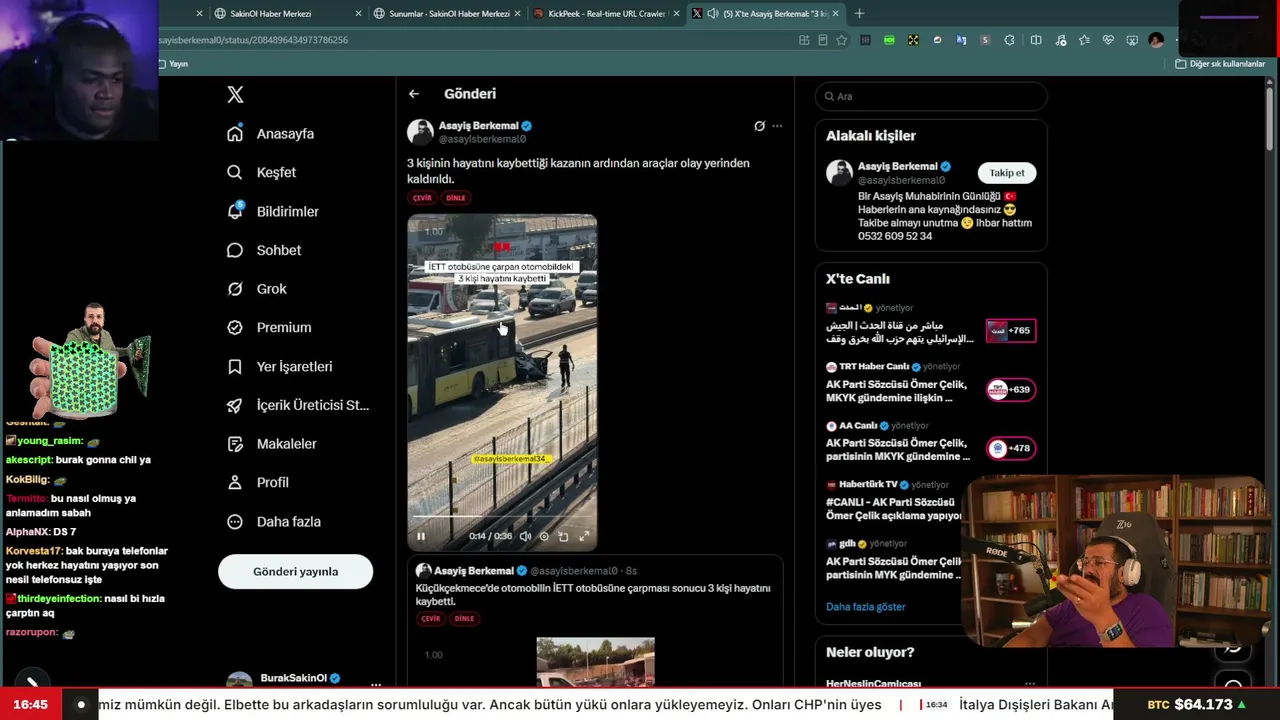Expand the Daha fazla menu
Viewport: 1280px width, 720px height.
pos(274,521)
